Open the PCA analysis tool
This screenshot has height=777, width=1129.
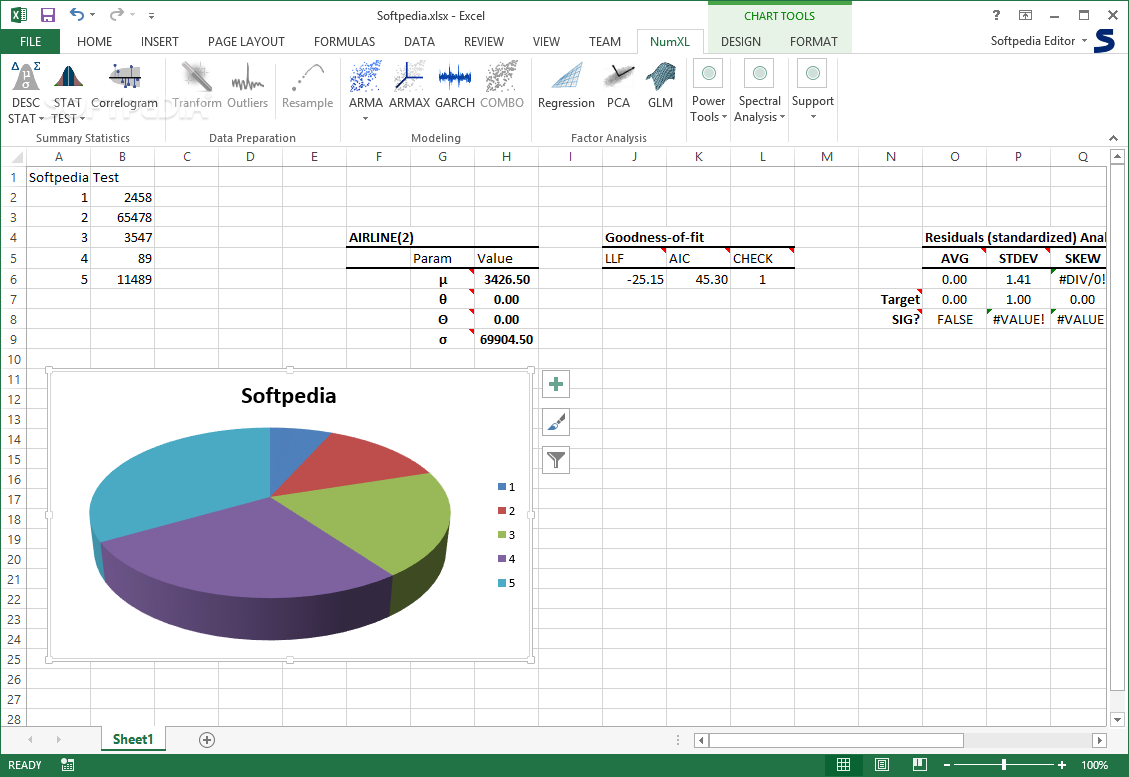(619, 86)
